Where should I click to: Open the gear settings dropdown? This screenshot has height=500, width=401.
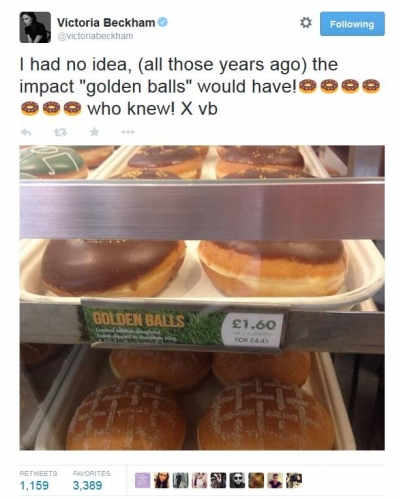[x=306, y=23]
